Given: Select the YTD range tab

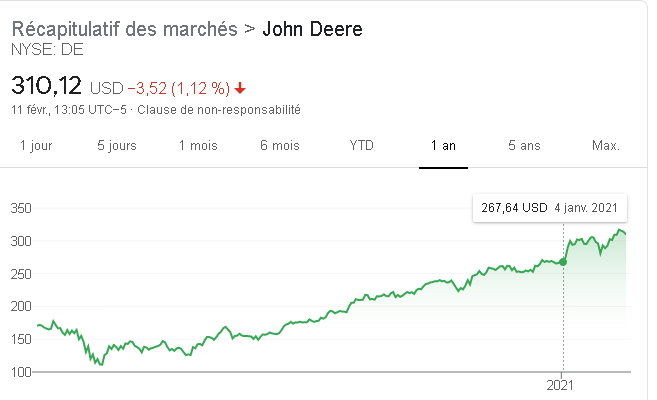Looking at the screenshot, I should click(x=361, y=146).
